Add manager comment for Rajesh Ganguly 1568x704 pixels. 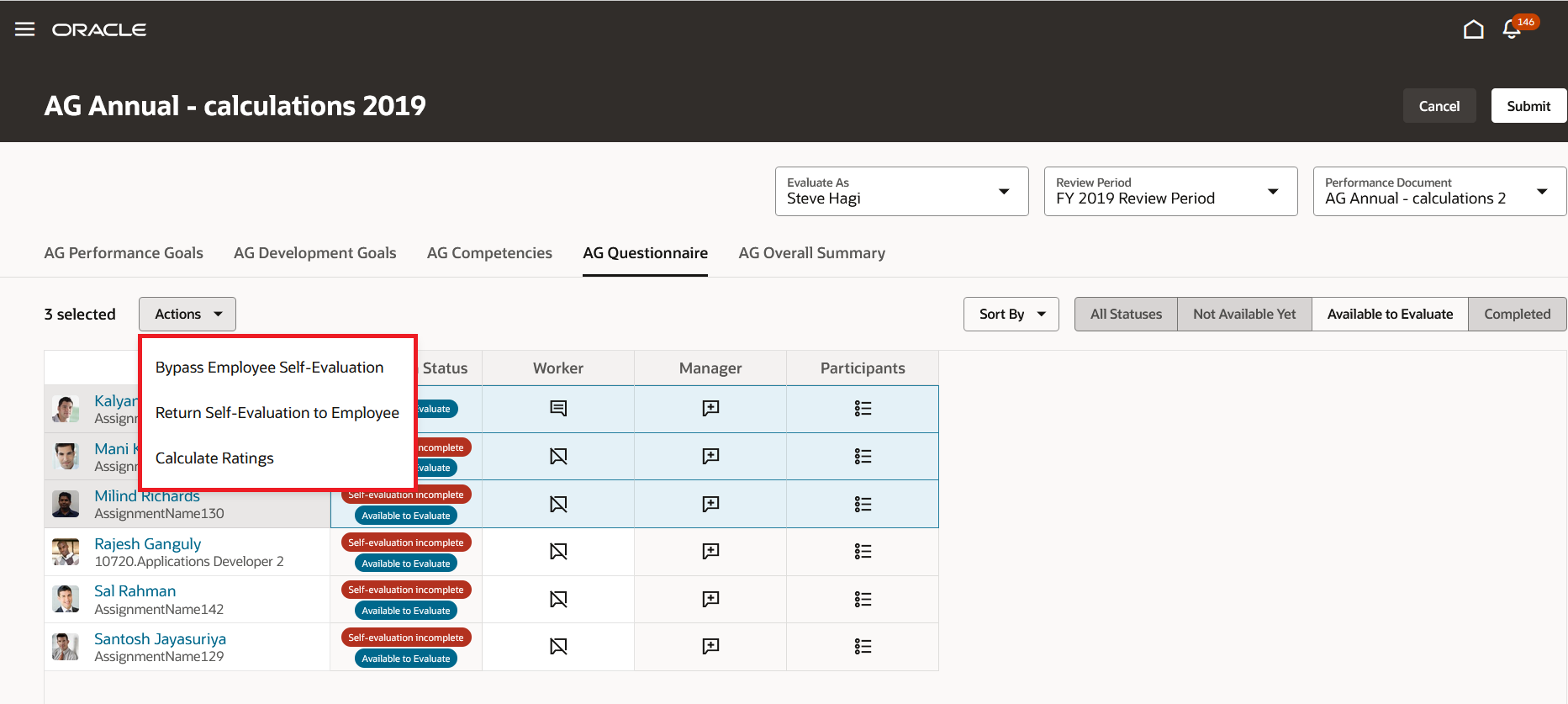(x=710, y=551)
